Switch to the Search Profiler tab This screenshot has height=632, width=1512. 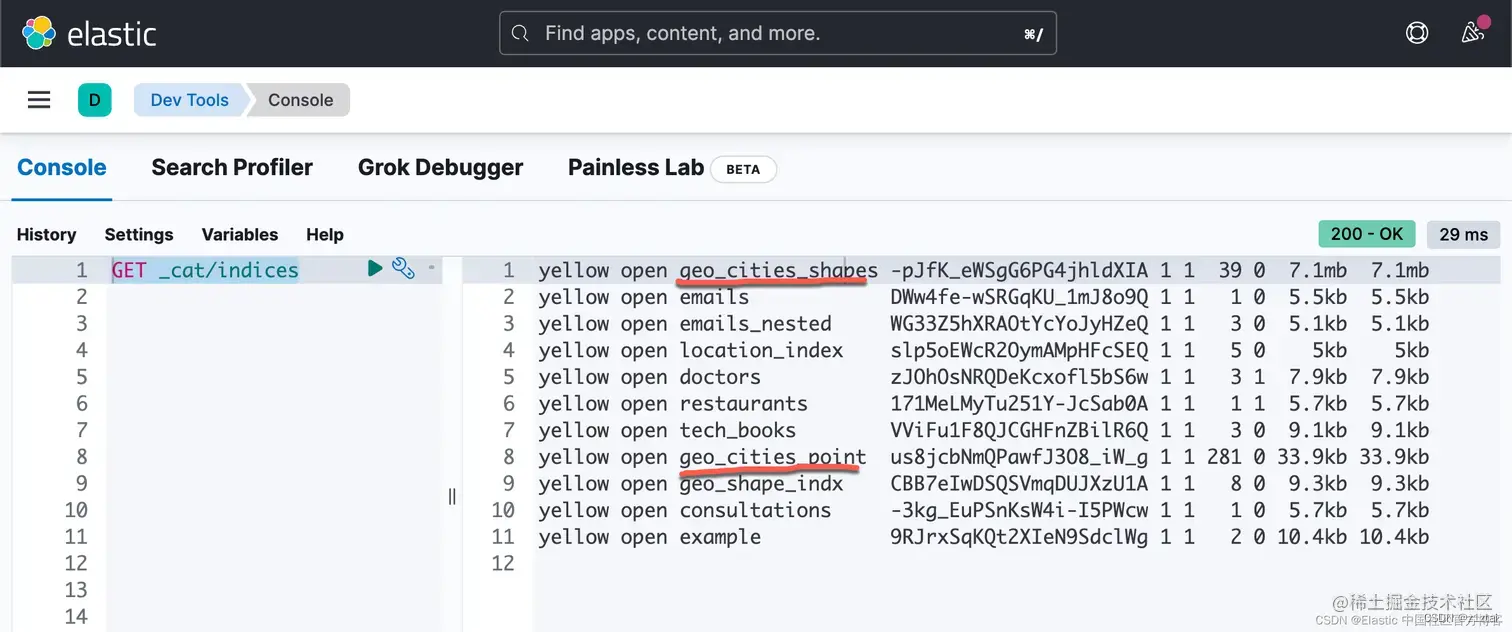coord(231,166)
